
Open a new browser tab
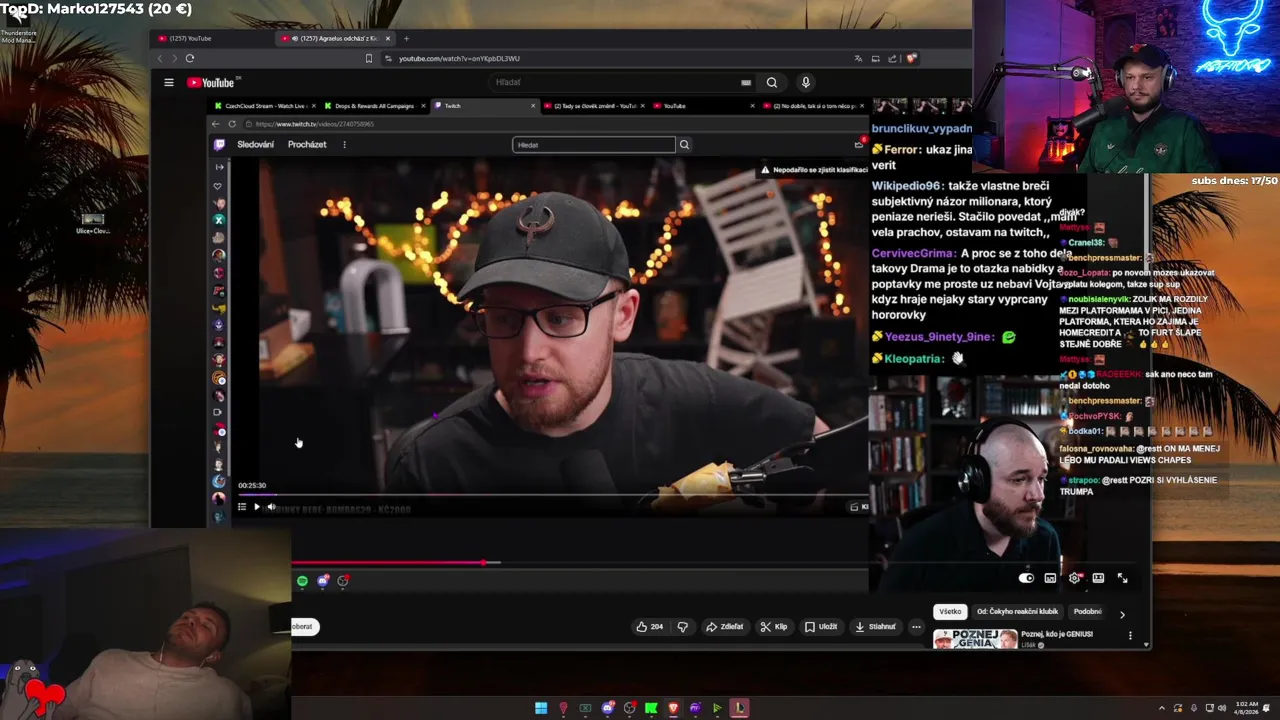coord(406,38)
